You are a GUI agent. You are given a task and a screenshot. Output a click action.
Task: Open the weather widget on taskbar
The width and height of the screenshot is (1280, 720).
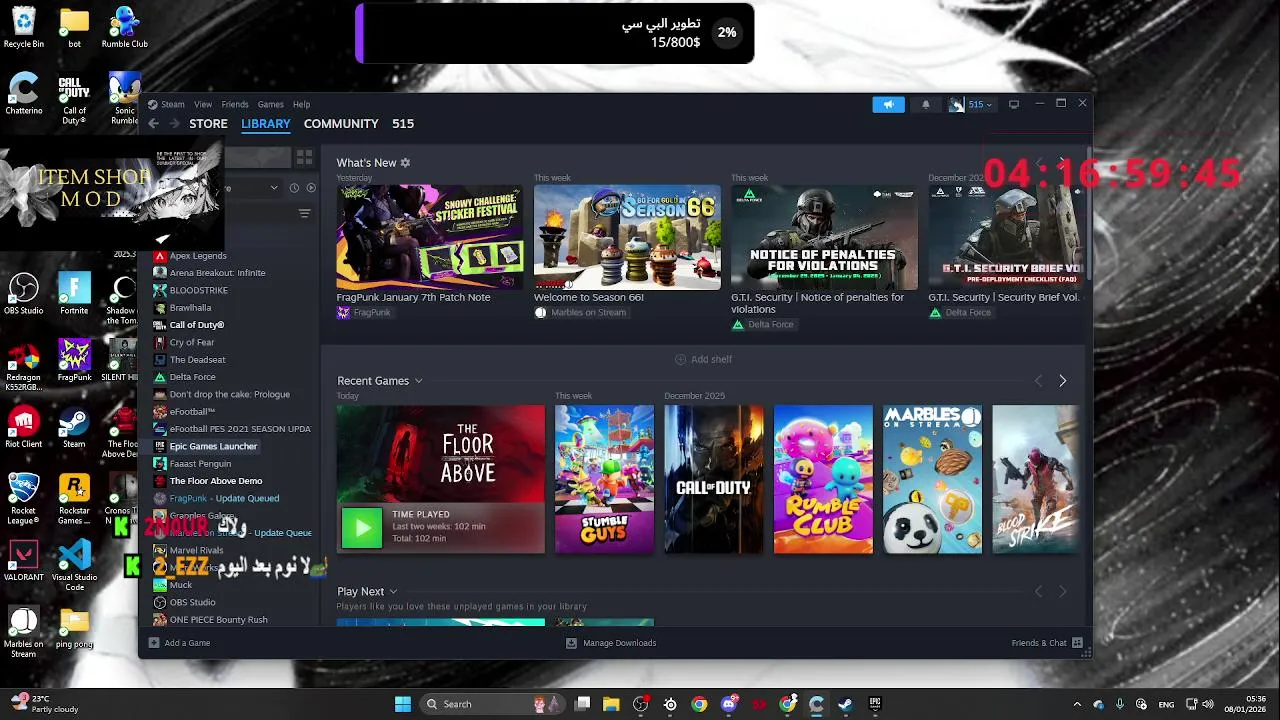(45, 704)
